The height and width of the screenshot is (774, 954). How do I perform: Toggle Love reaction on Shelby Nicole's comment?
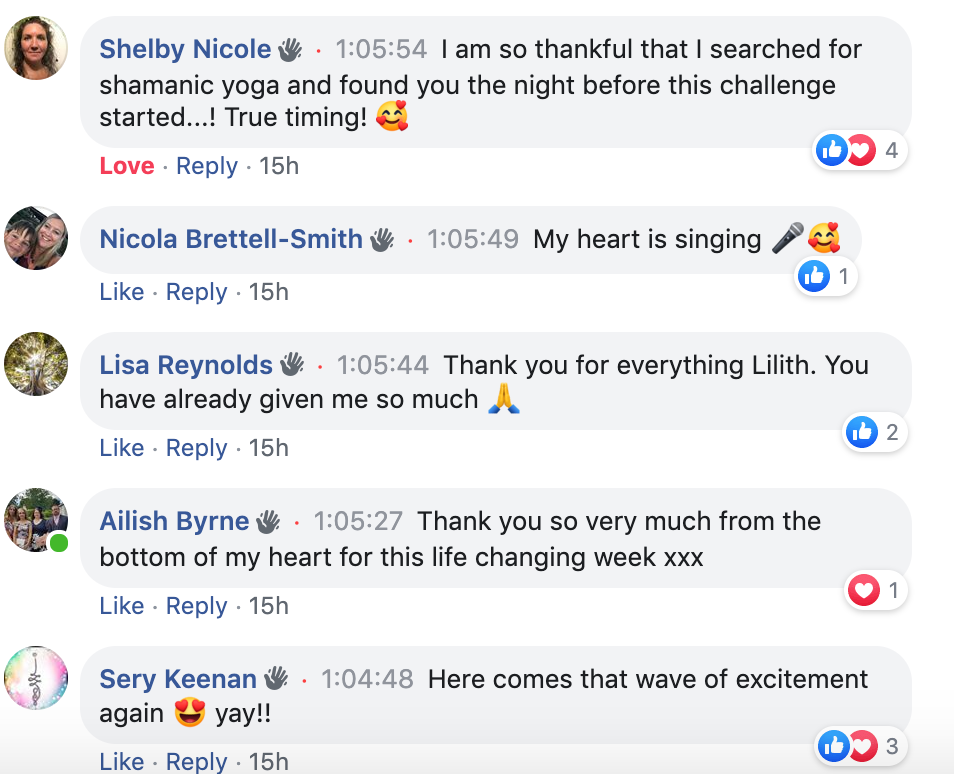tap(127, 166)
